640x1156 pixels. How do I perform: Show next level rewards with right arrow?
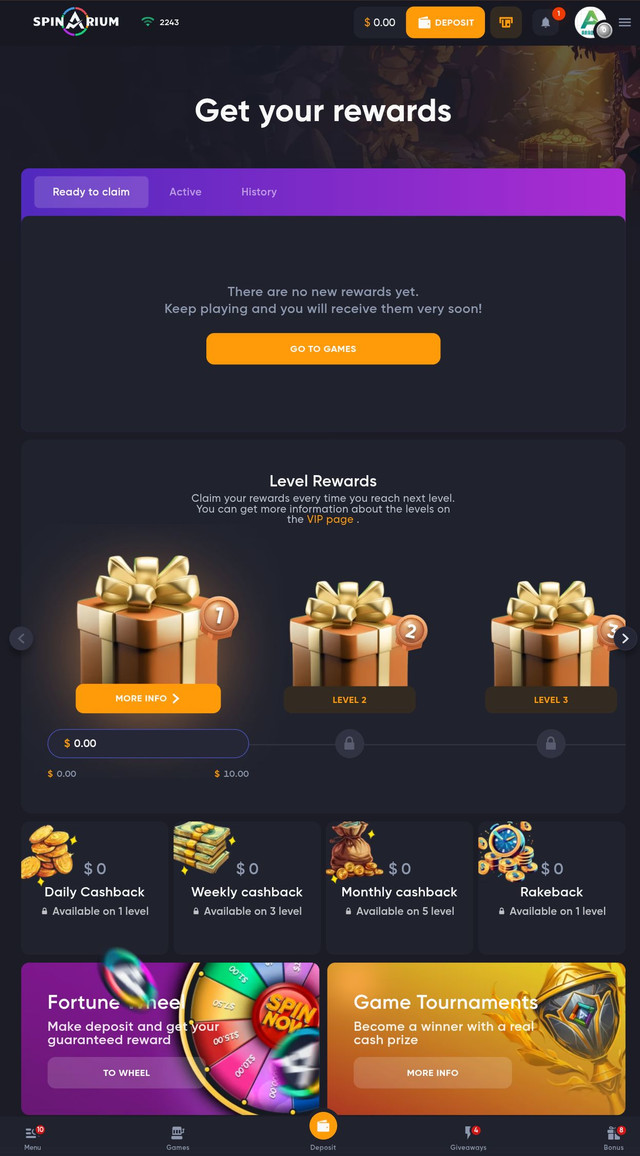click(x=625, y=638)
